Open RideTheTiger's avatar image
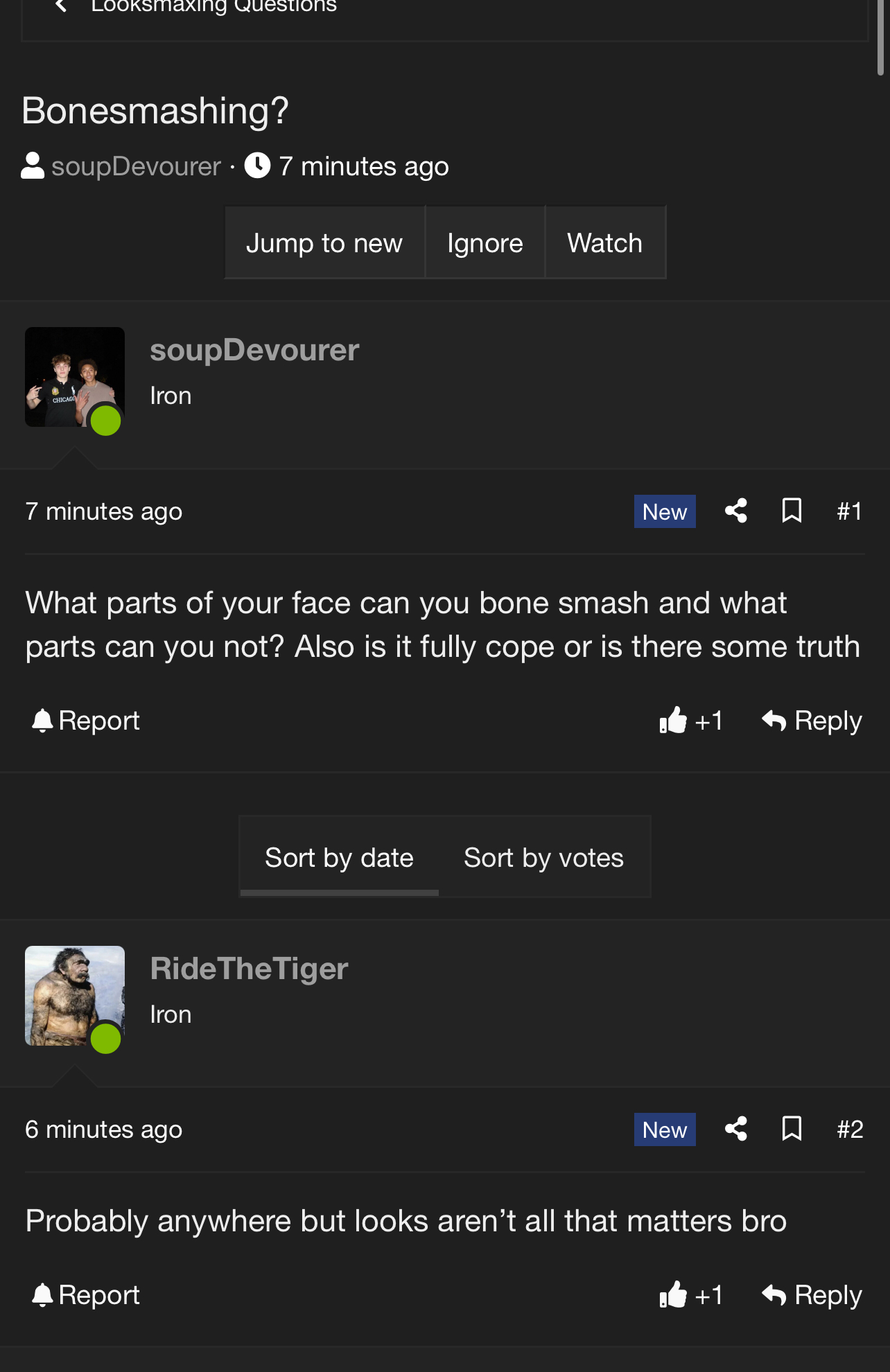Screen dimensions: 890x1372 click(75, 996)
